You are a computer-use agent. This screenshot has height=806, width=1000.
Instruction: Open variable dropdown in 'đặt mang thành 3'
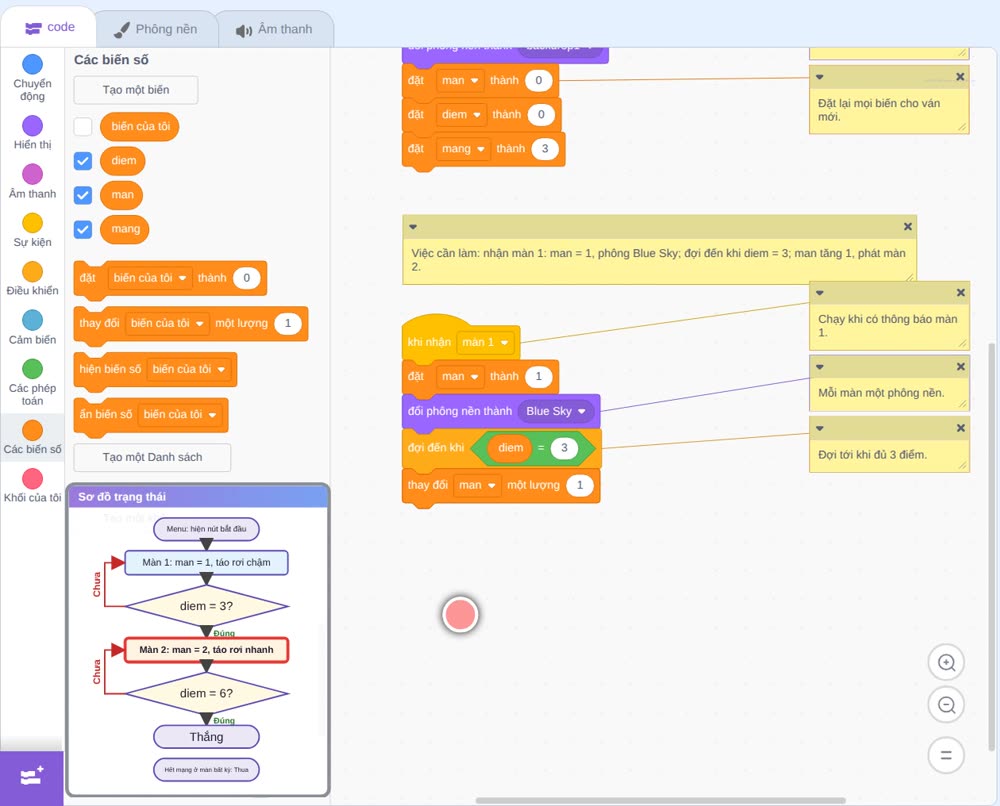[464, 149]
